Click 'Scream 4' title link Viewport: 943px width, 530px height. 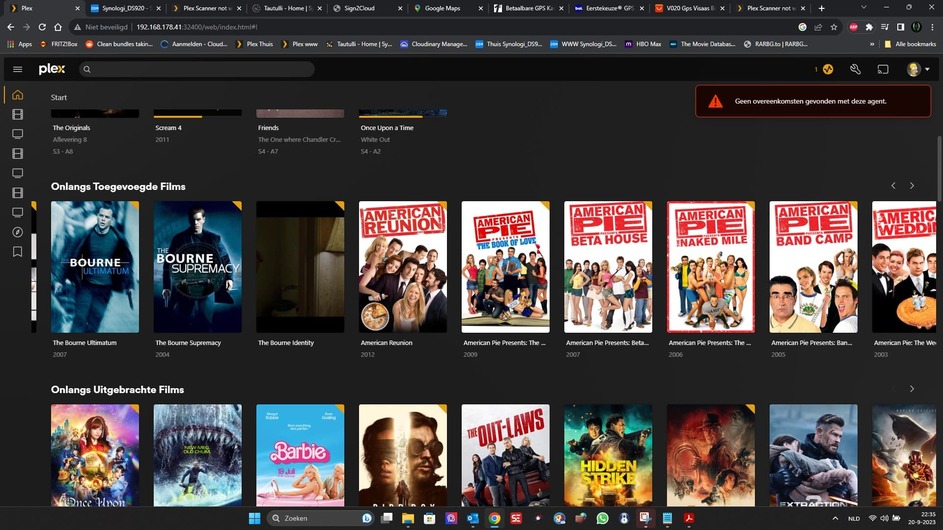[168, 128]
